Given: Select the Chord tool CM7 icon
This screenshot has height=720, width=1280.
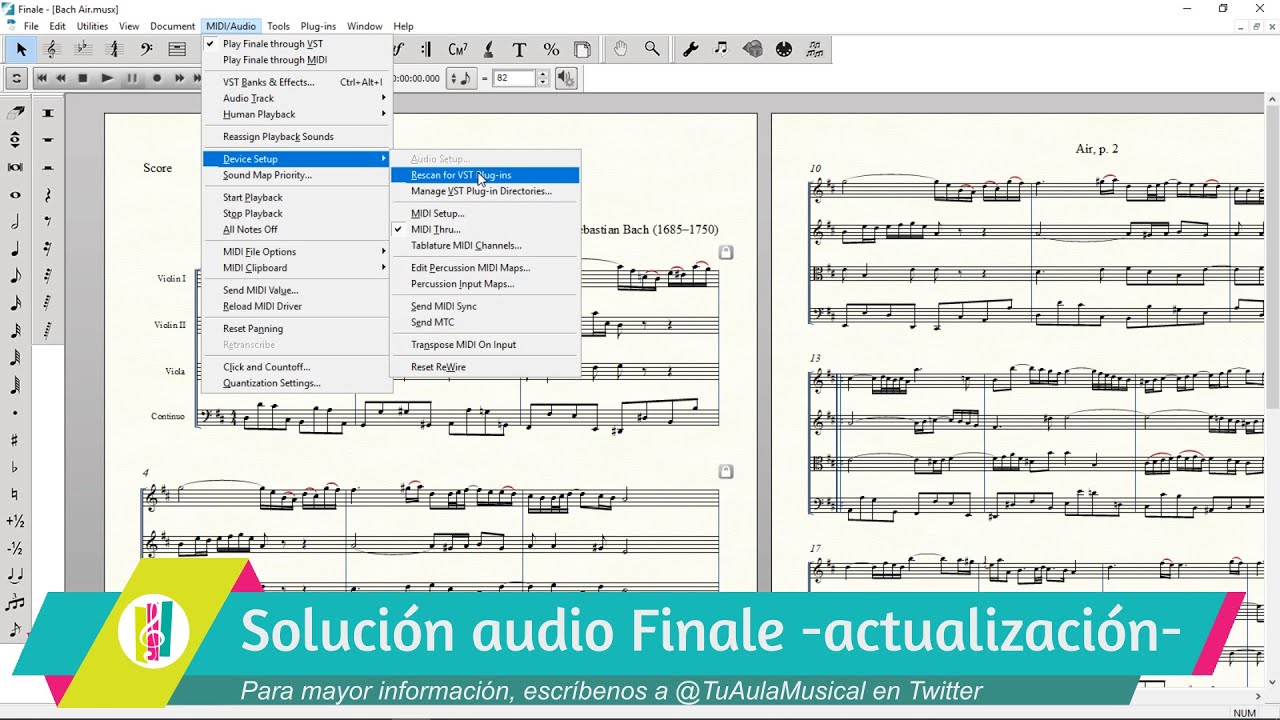Looking at the screenshot, I should click(458, 49).
